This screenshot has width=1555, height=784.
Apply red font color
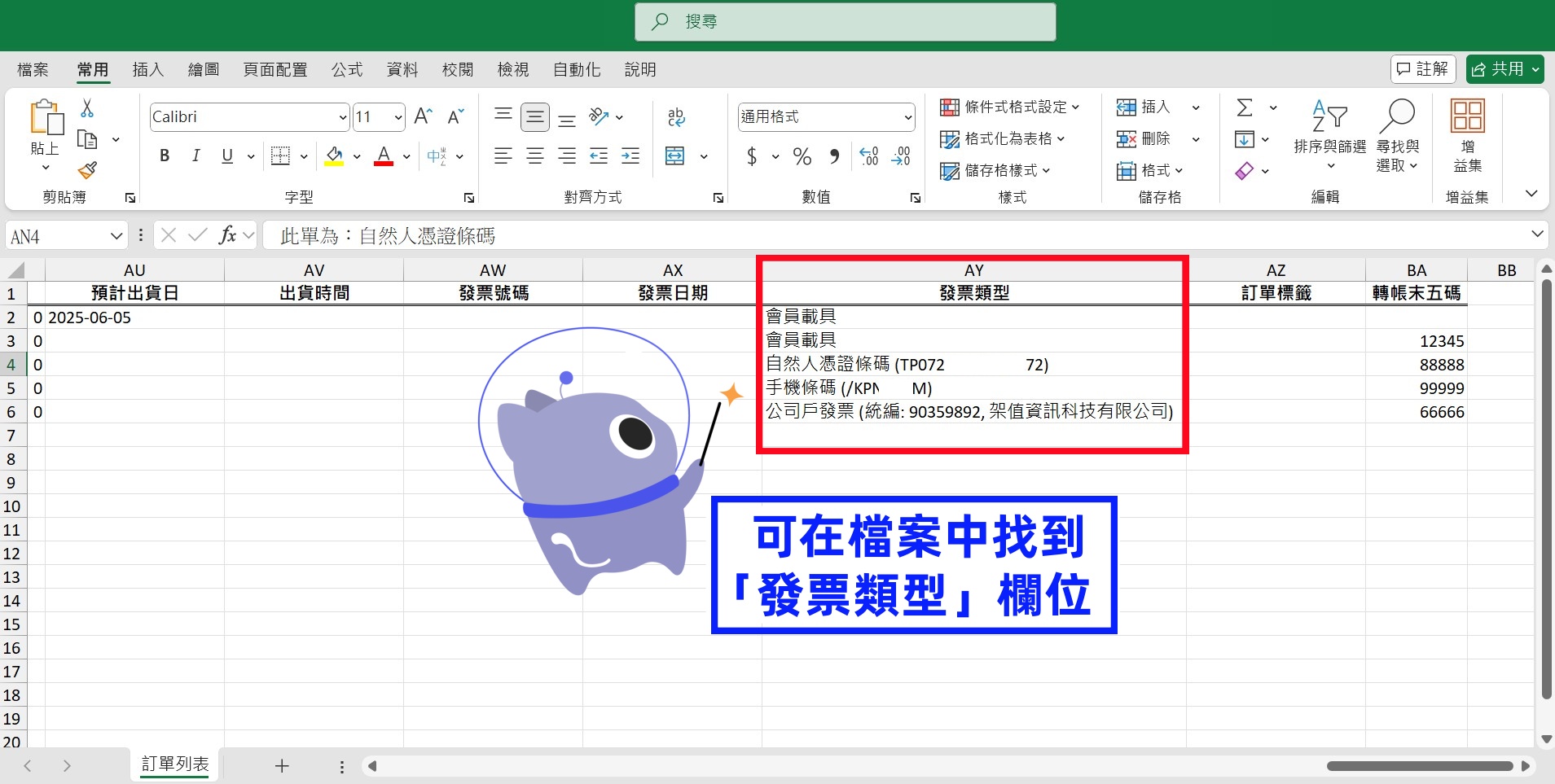(x=384, y=155)
